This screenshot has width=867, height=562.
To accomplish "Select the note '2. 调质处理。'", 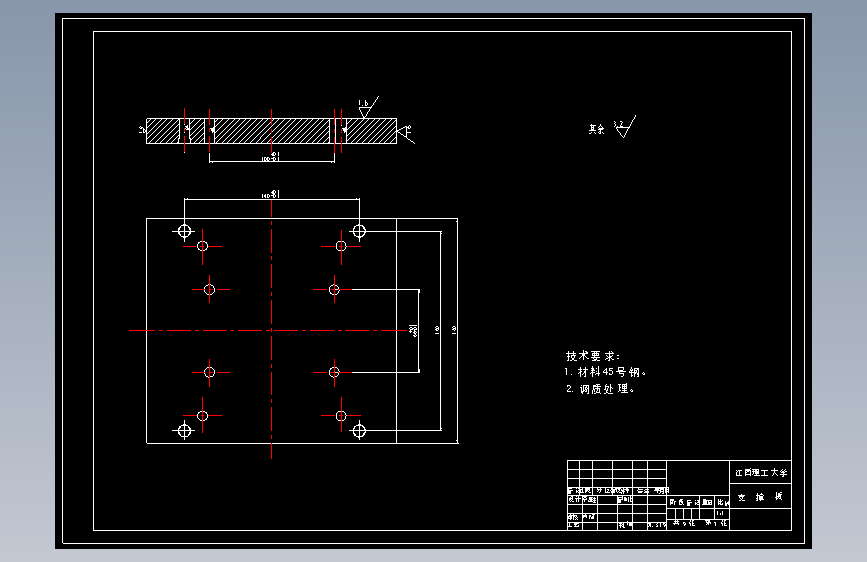I will pos(600,389).
